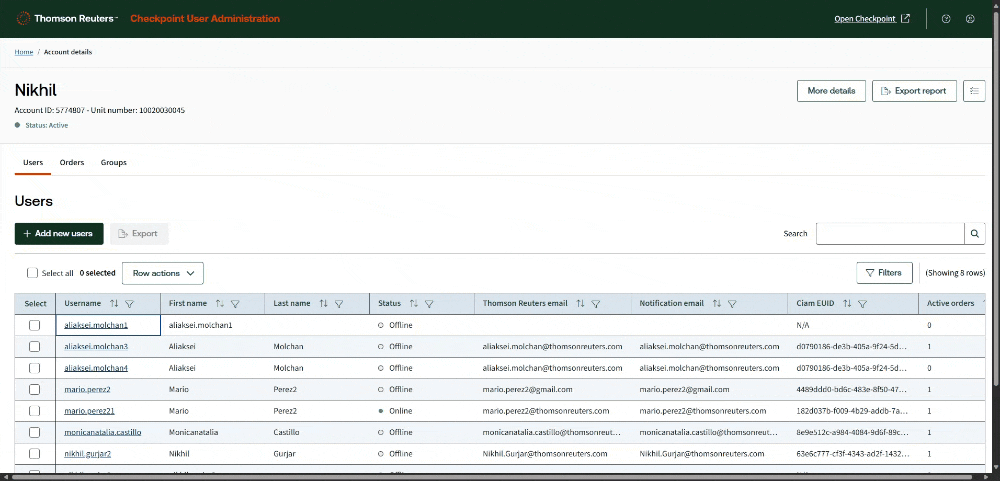Open the filter icon on Status column
The image size is (1000, 481).
point(429,304)
